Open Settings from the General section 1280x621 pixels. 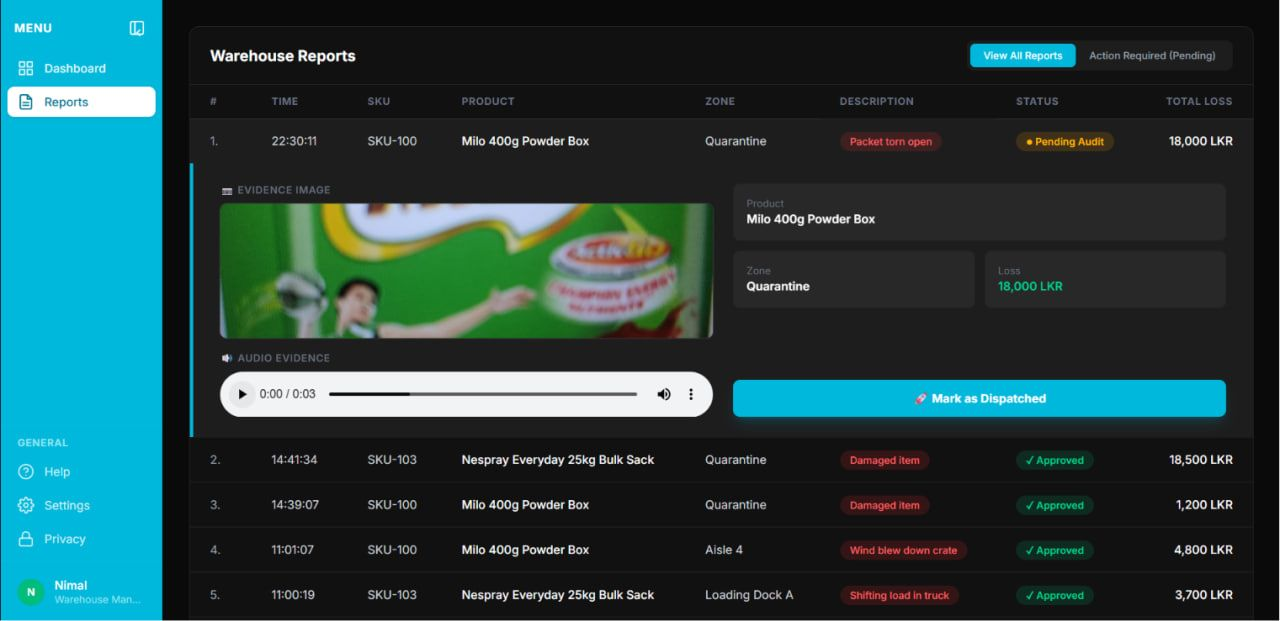point(81,505)
